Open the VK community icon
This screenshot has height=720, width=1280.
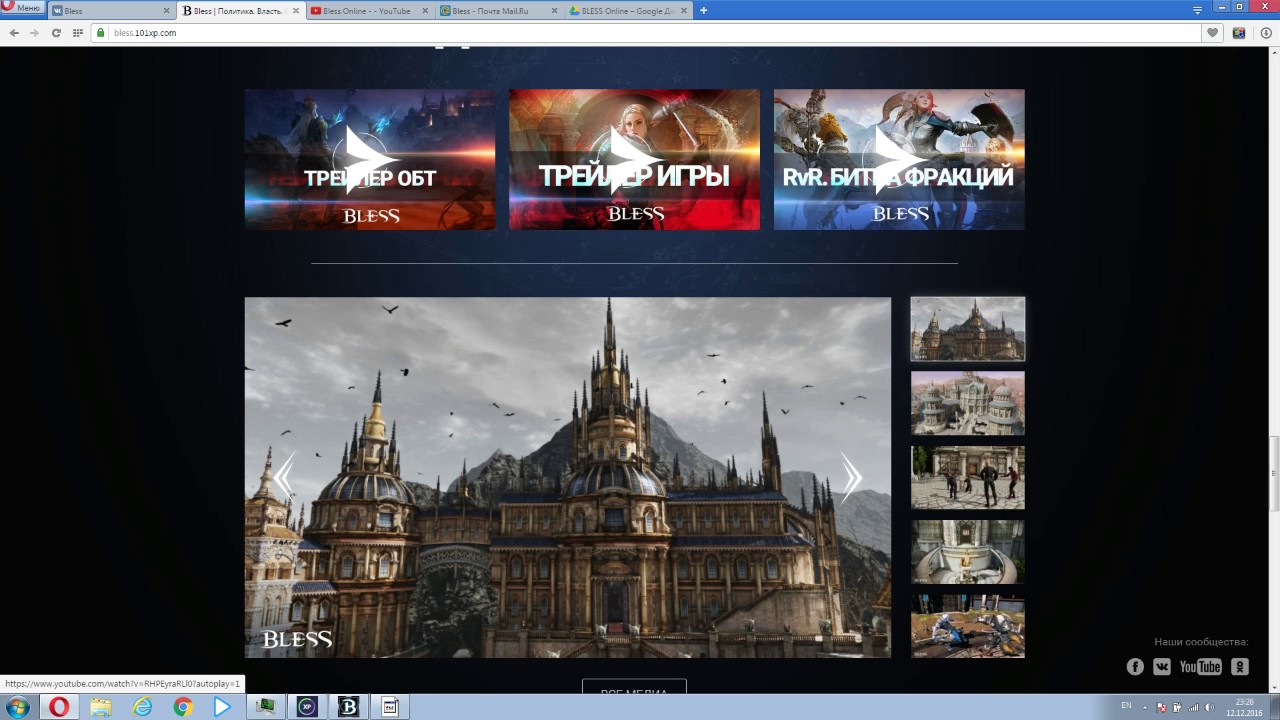(x=1161, y=666)
